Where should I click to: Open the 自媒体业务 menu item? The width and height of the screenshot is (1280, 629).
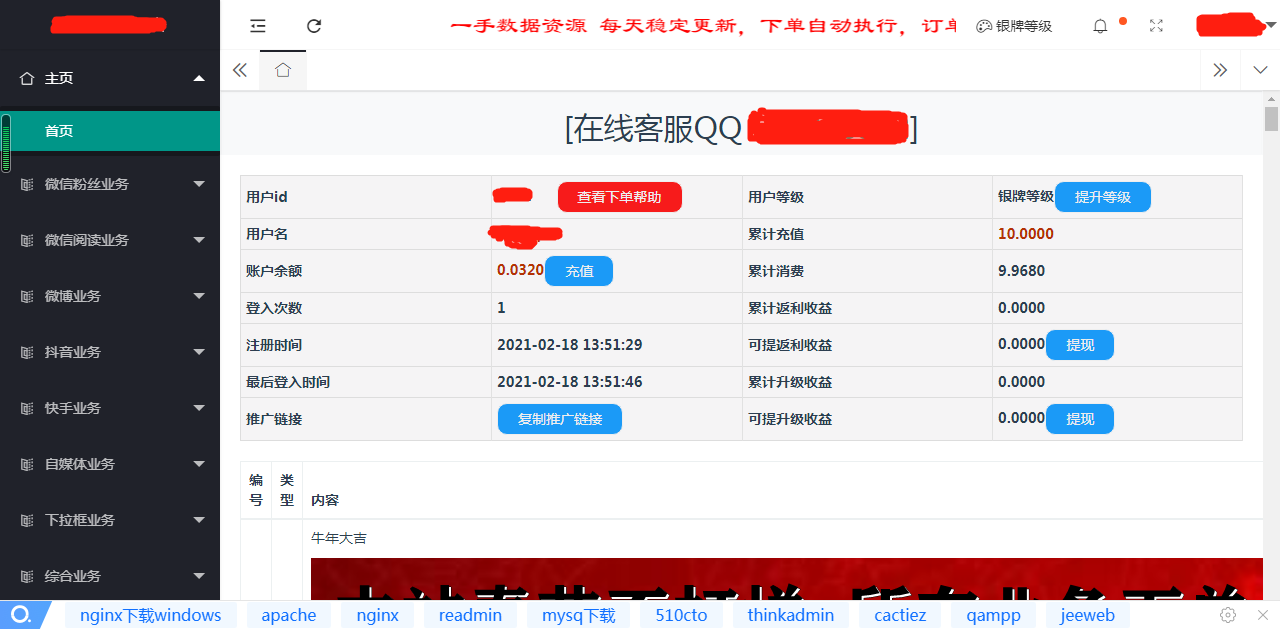pos(110,464)
